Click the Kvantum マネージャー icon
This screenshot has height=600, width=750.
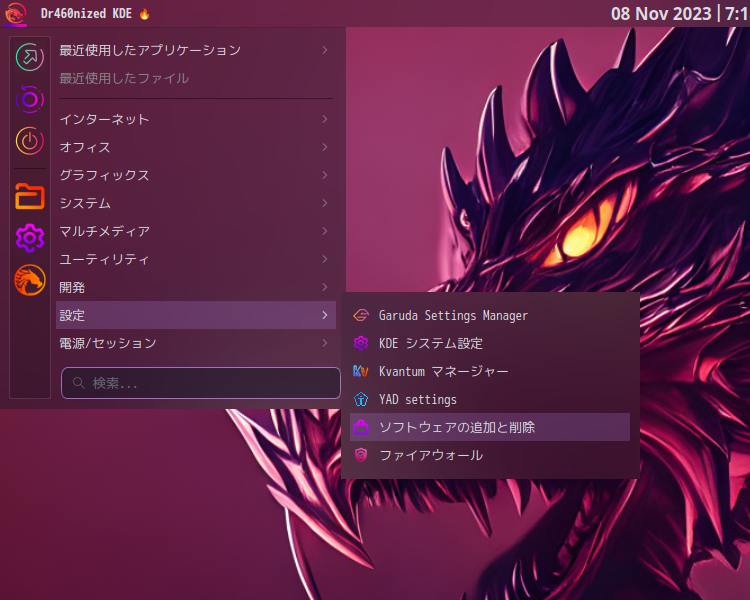[361, 371]
